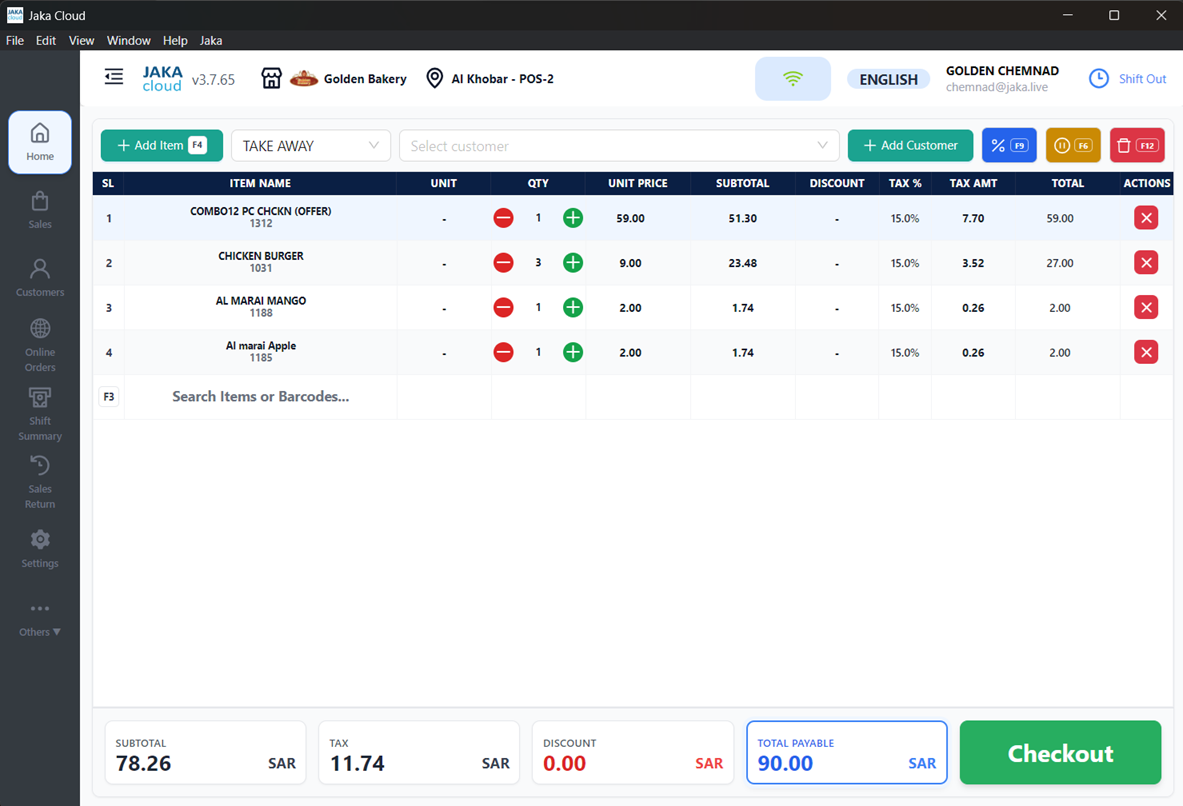
Task: Open the Customers section in the sidebar
Action: (x=40, y=277)
